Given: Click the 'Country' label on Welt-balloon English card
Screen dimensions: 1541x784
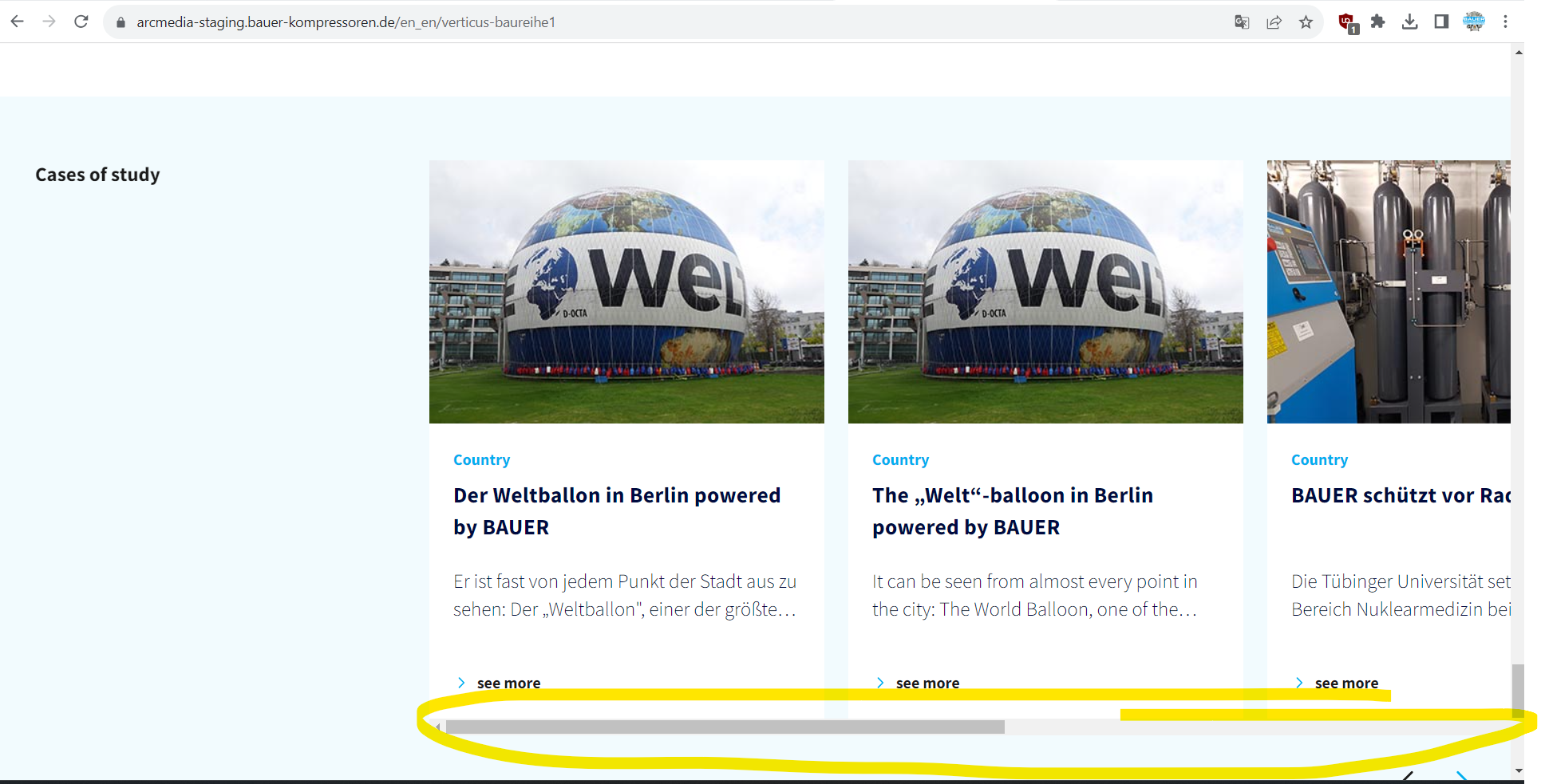Looking at the screenshot, I should pyautogui.click(x=900, y=460).
